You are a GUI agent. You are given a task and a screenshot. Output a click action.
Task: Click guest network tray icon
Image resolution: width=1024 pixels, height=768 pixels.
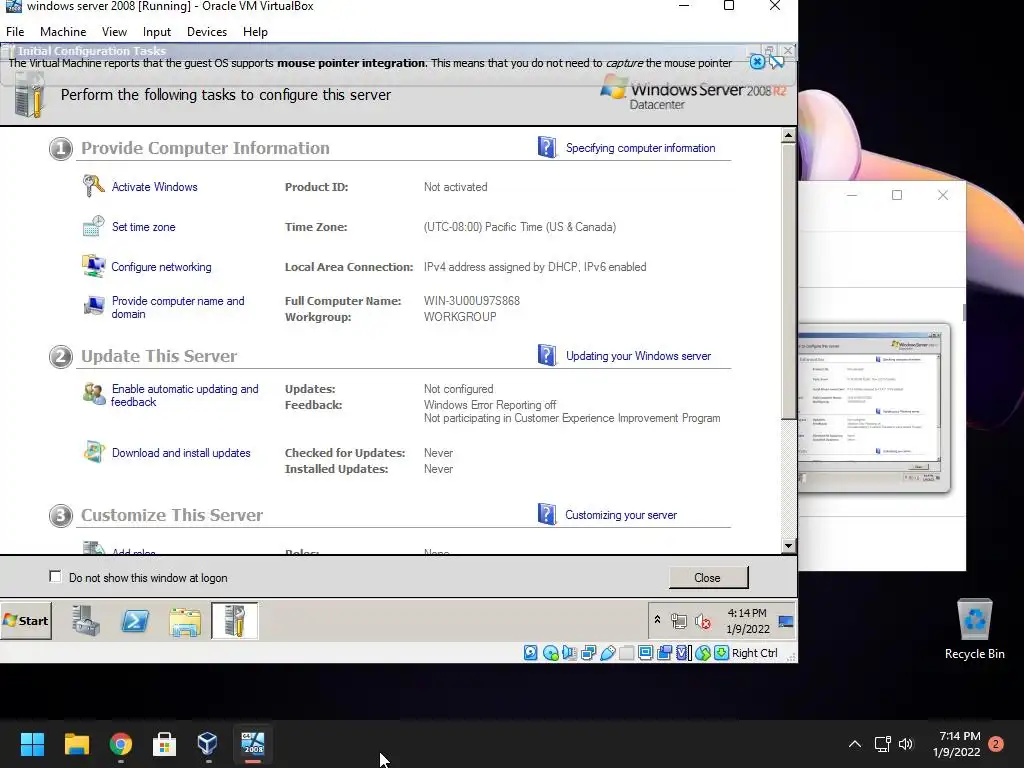(679, 621)
